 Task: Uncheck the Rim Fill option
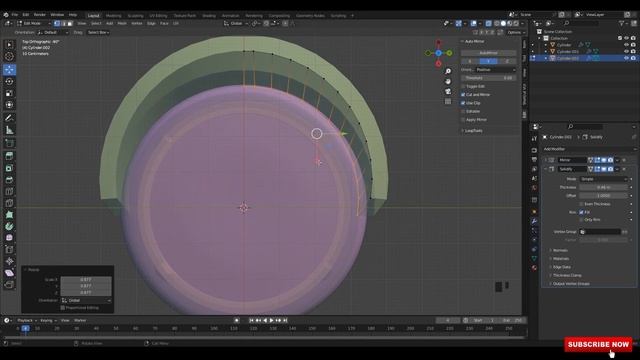(581, 212)
